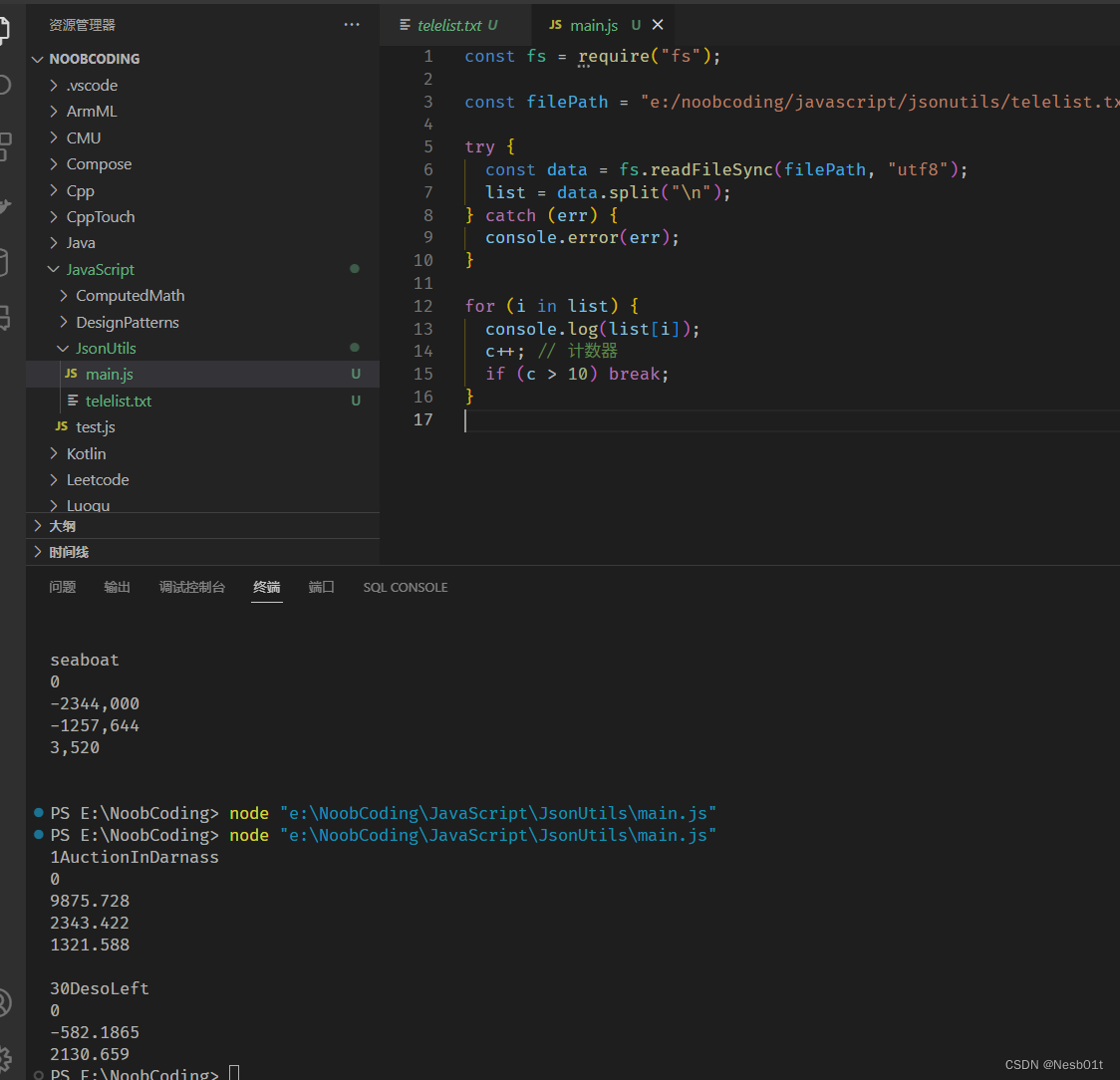Click the text file icon beside telelist.txt in tree
Image resolution: width=1120 pixels, height=1080 pixels.
tap(73, 401)
